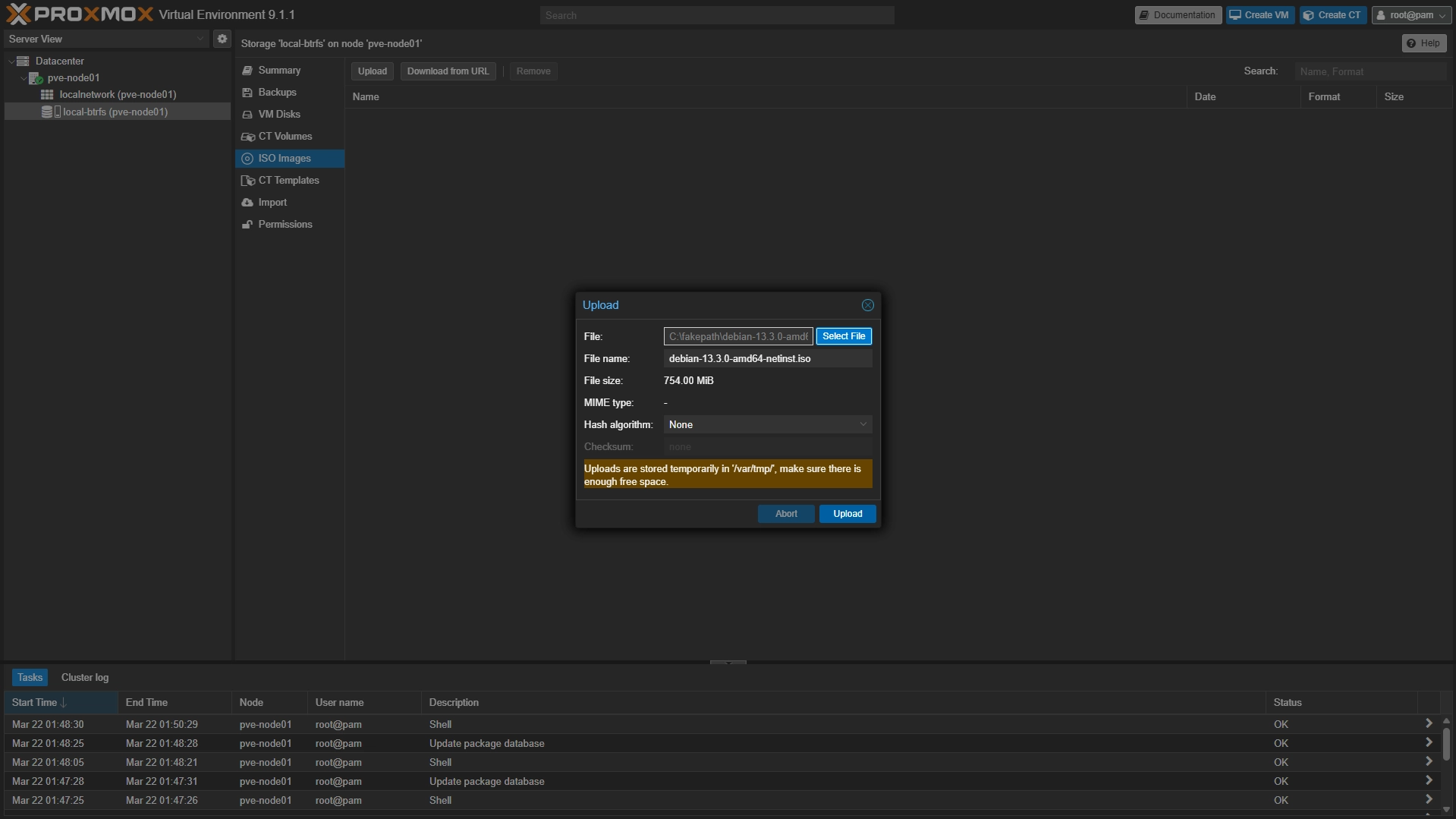Open the root@pam user menu
This screenshot has height=819, width=1456.
pyautogui.click(x=1412, y=15)
